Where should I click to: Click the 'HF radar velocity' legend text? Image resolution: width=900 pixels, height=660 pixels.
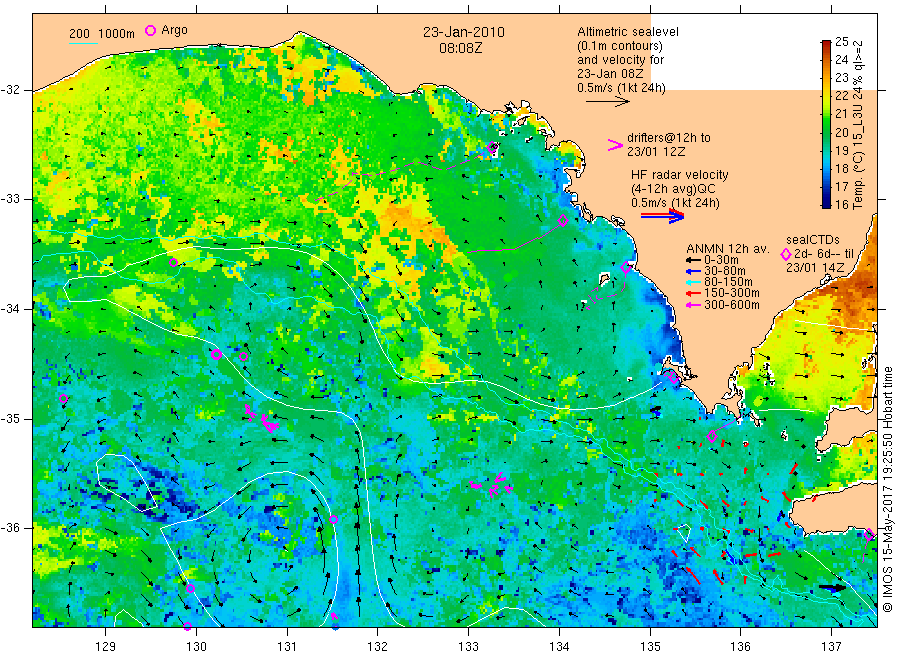tap(680, 175)
